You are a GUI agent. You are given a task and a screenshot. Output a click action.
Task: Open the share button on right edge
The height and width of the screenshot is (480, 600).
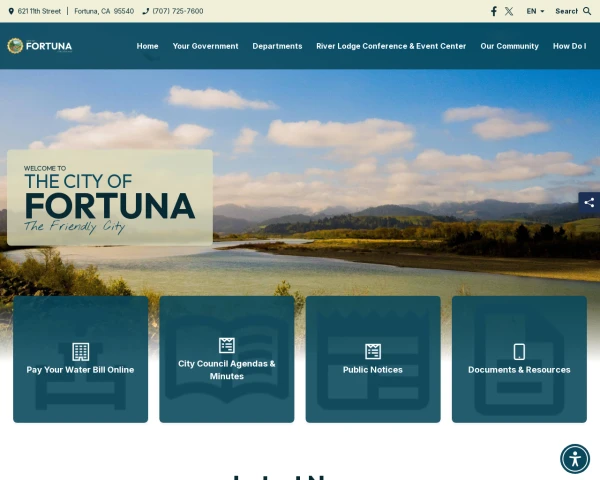589,202
